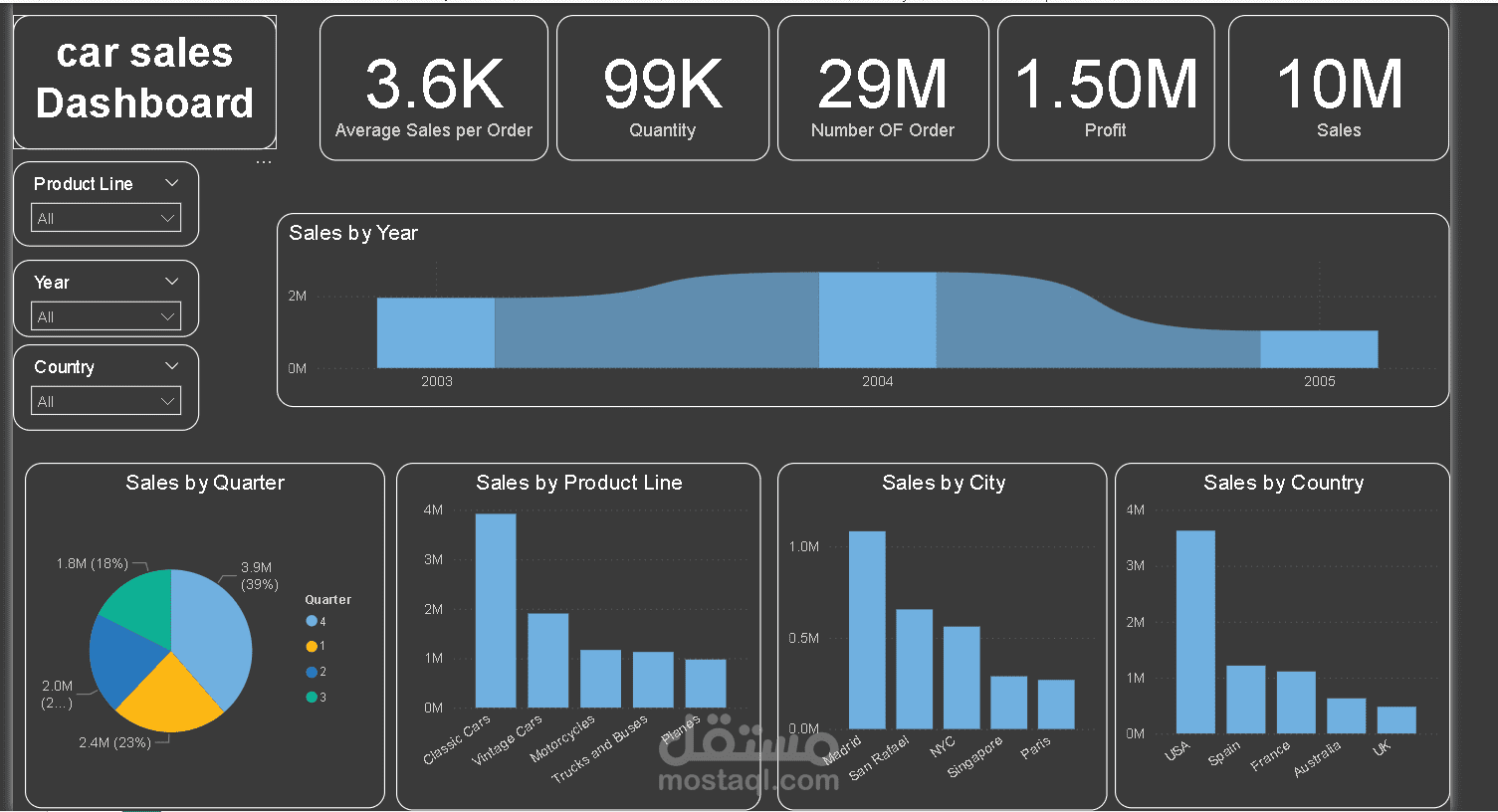Select the 2004 bar in Sales by Year
The height and width of the screenshot is (812, 1498).
coord(877,319)
